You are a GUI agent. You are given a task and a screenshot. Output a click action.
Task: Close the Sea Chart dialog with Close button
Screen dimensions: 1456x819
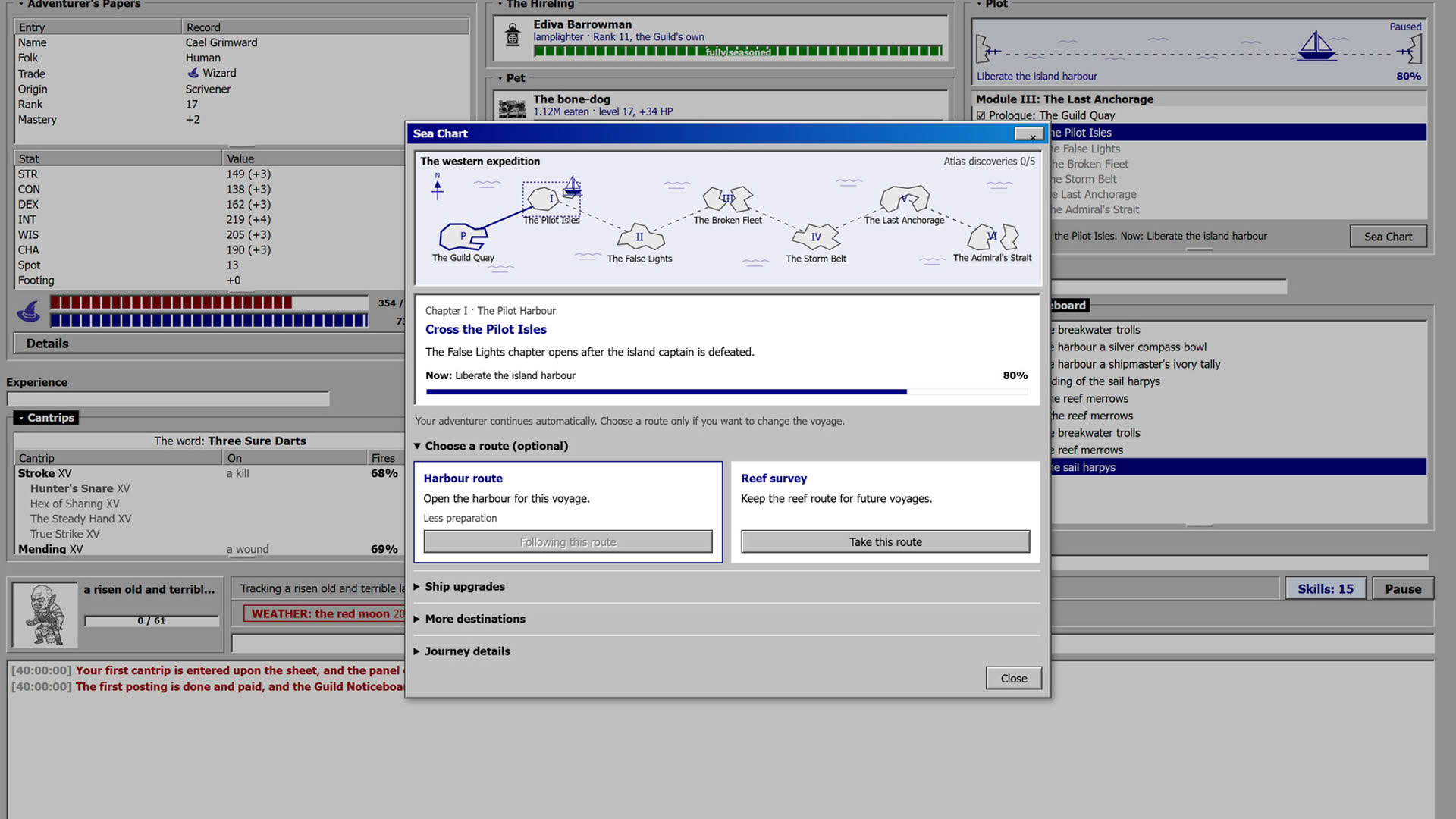[1013, 678]
